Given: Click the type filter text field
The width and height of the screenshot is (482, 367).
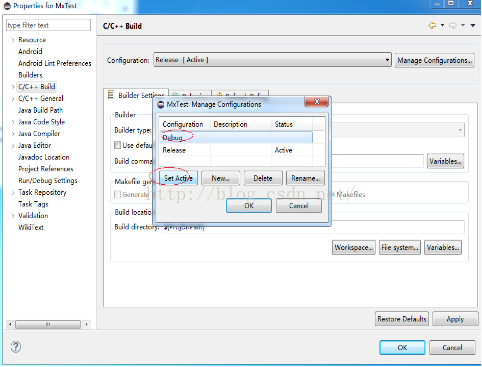Looking at the screenshot, I should pyautogui.click(x=48, y=25).
